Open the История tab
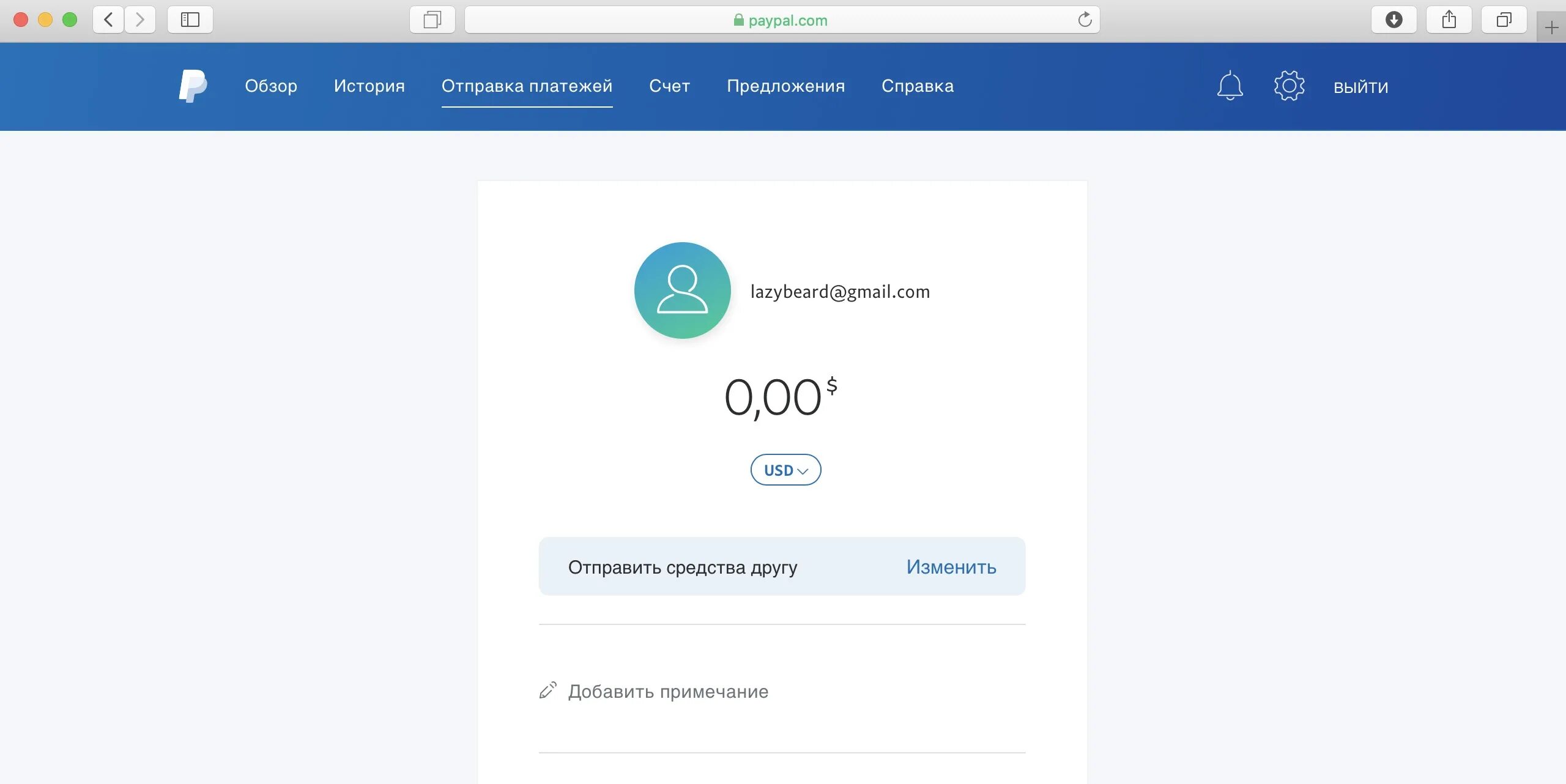The image size is (1566, 784). pos(369,86)
